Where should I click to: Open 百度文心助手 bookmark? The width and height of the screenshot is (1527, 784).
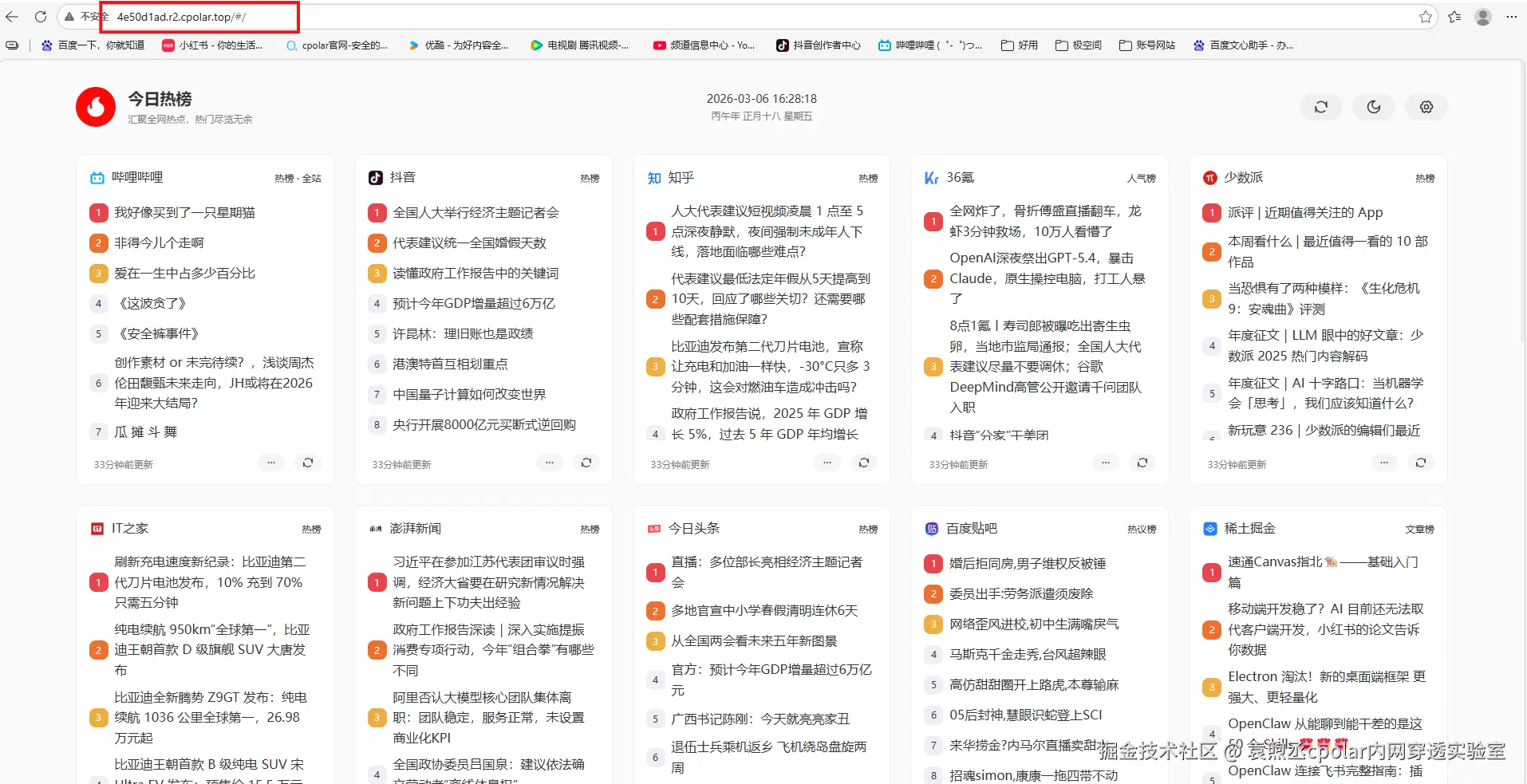[x=1244, y=45]
